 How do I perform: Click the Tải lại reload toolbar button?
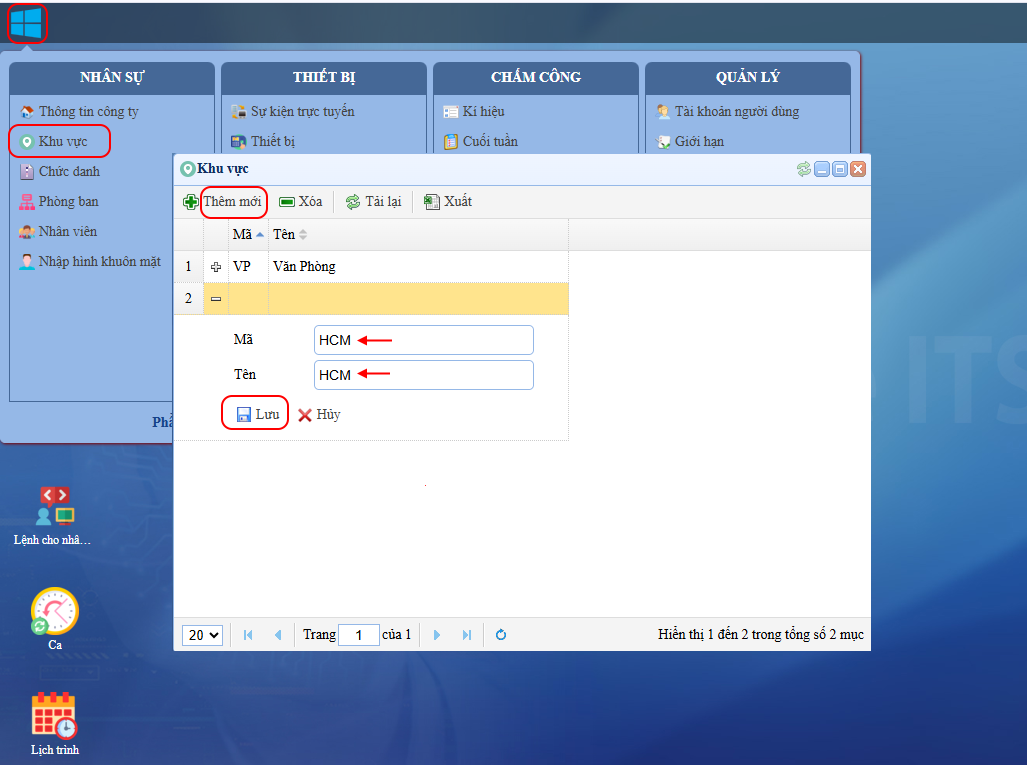pos(373,202)
